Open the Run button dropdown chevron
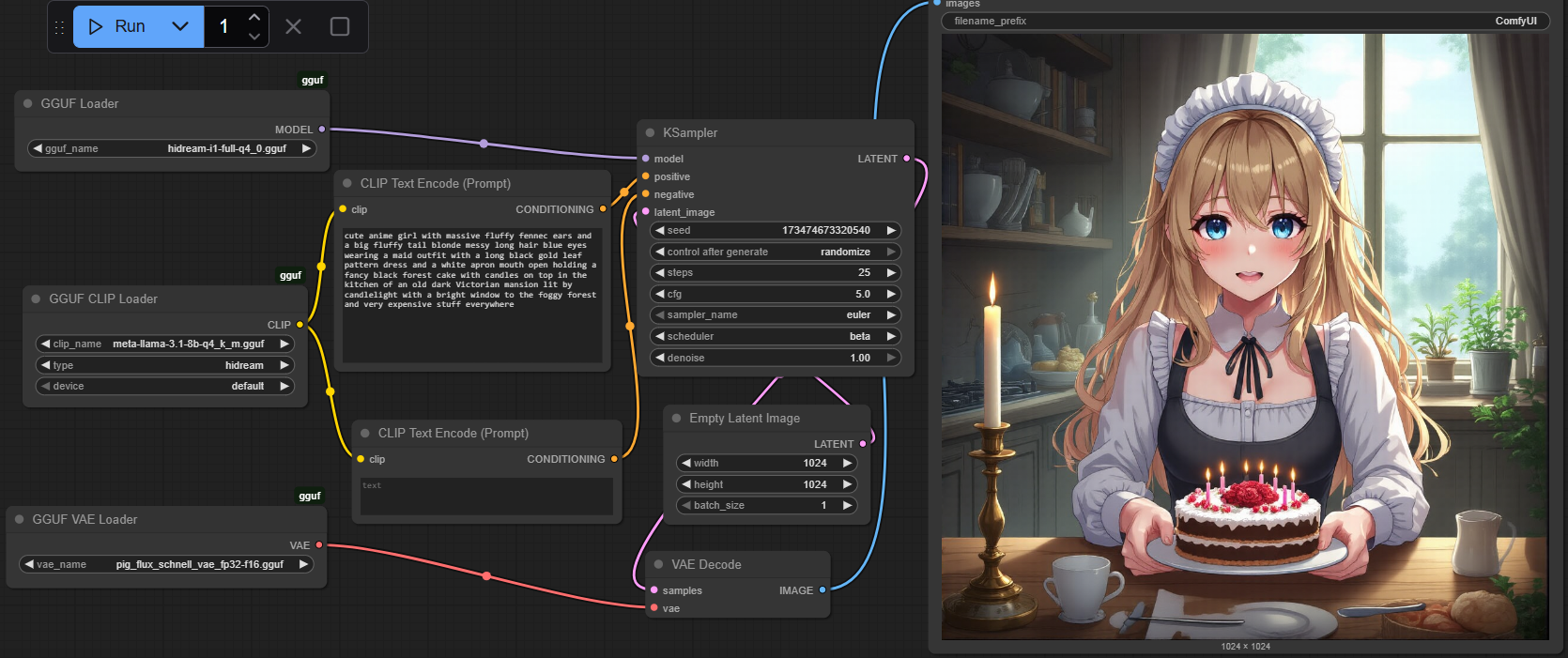 point(180,26)
